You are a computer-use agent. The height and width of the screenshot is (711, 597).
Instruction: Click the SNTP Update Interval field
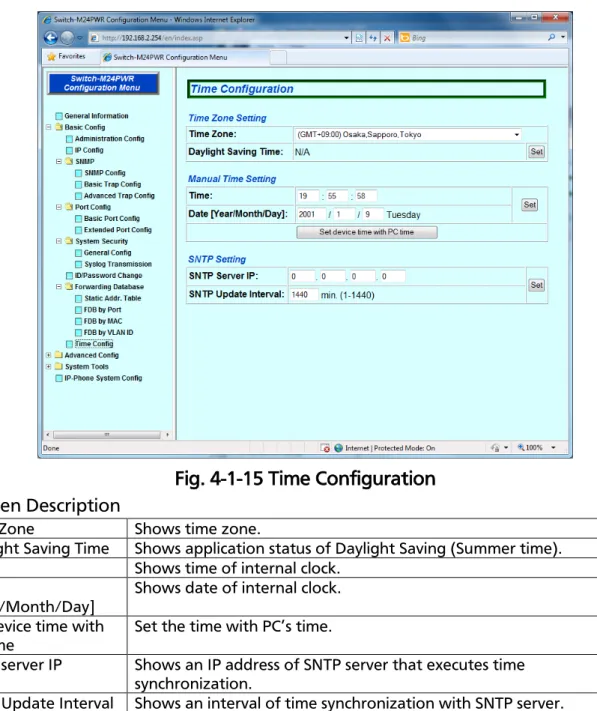(x=303, y=295)
